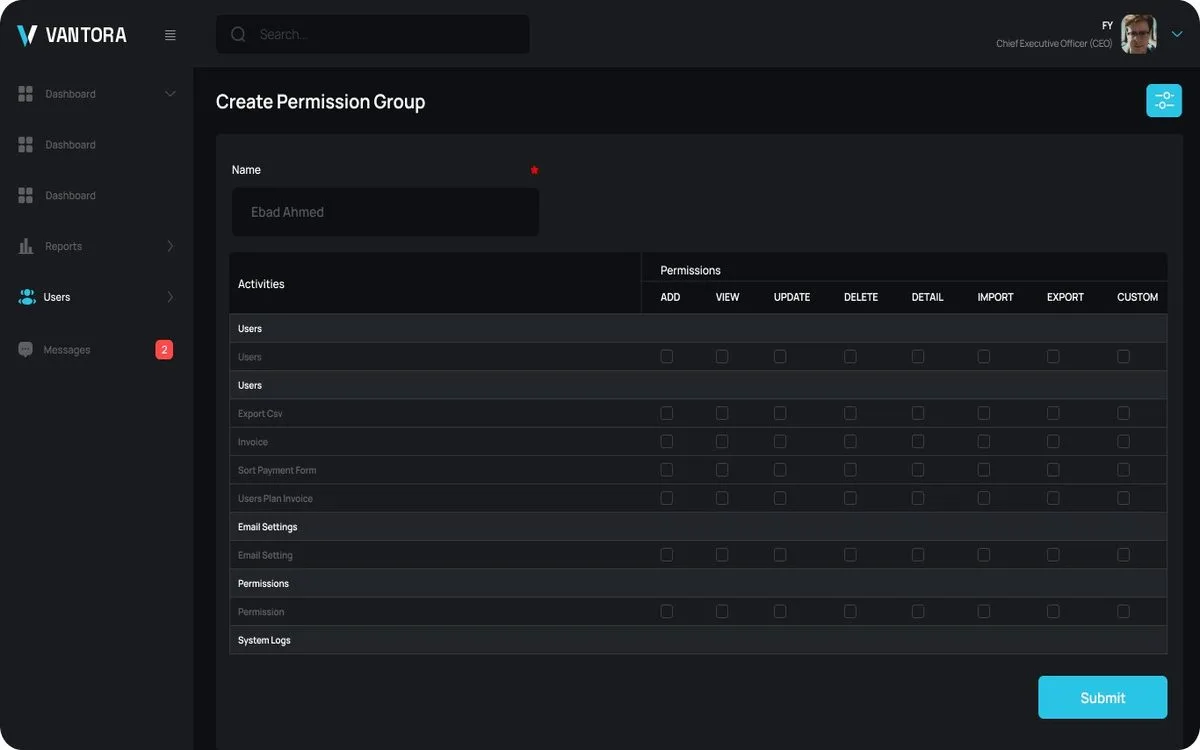Focus the Search field
The image size is (1200, 750).
[373, 34]
